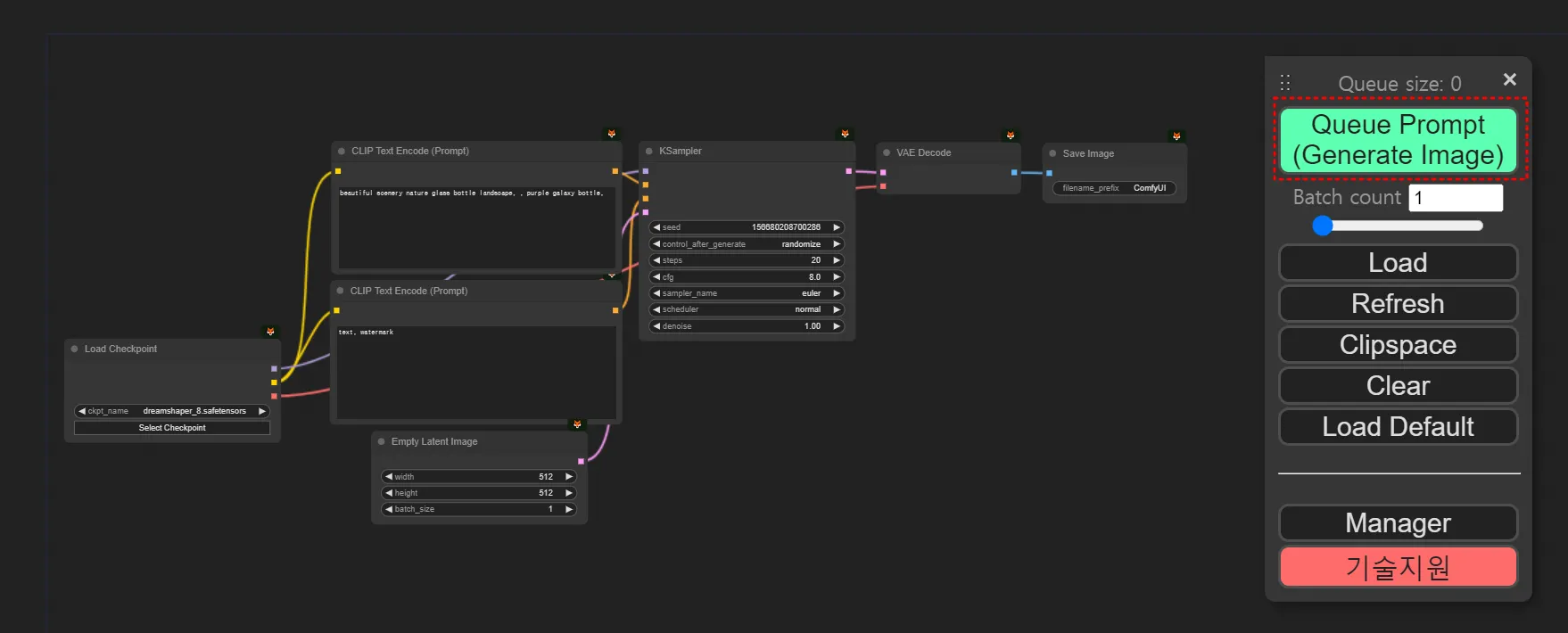Click the Load Default button
Image resolution: width=1568 pixels, height=633 pixels.
(x=1398, y=427)
